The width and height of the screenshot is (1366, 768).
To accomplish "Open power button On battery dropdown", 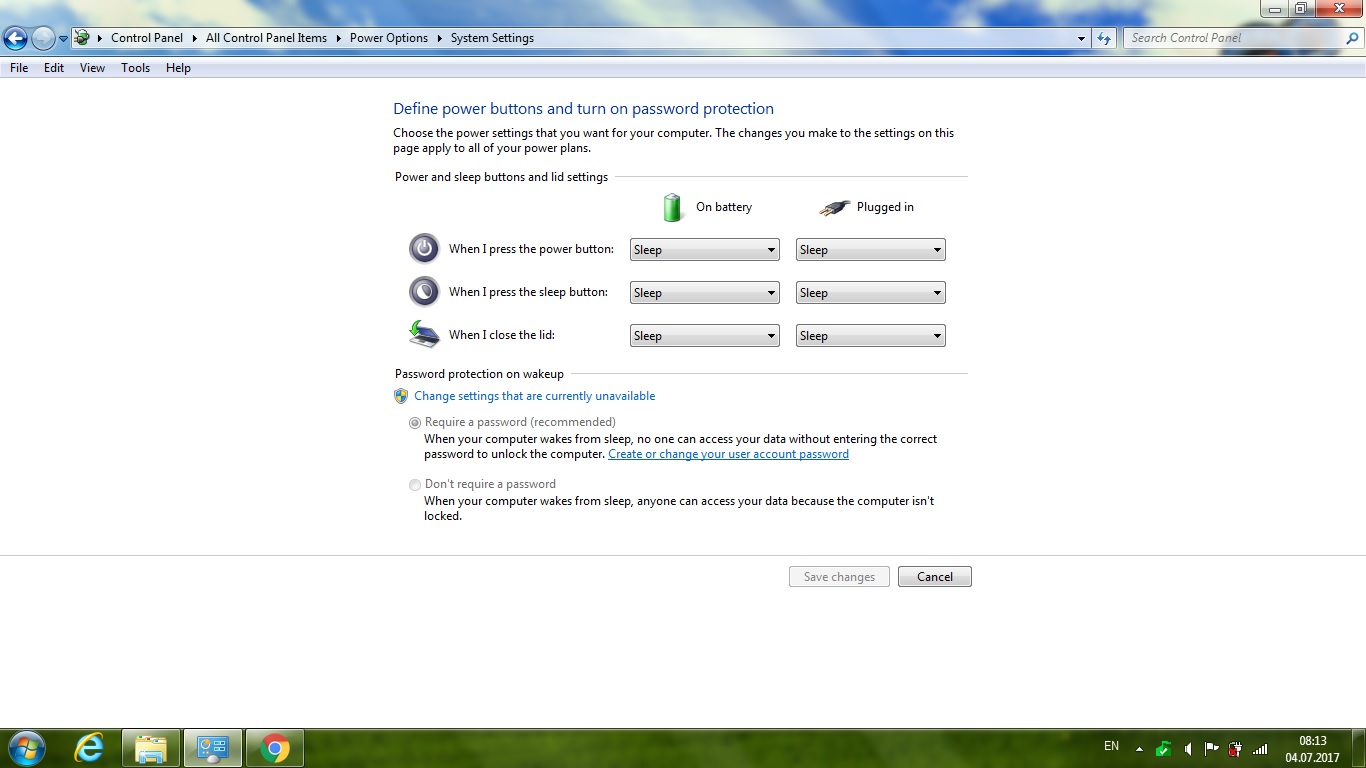I will 704,250.
